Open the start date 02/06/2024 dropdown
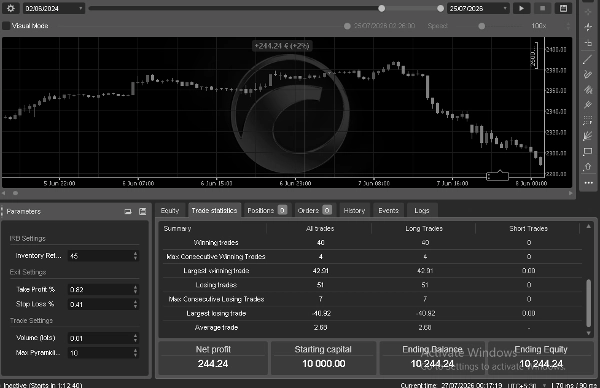 coord(53,8)
